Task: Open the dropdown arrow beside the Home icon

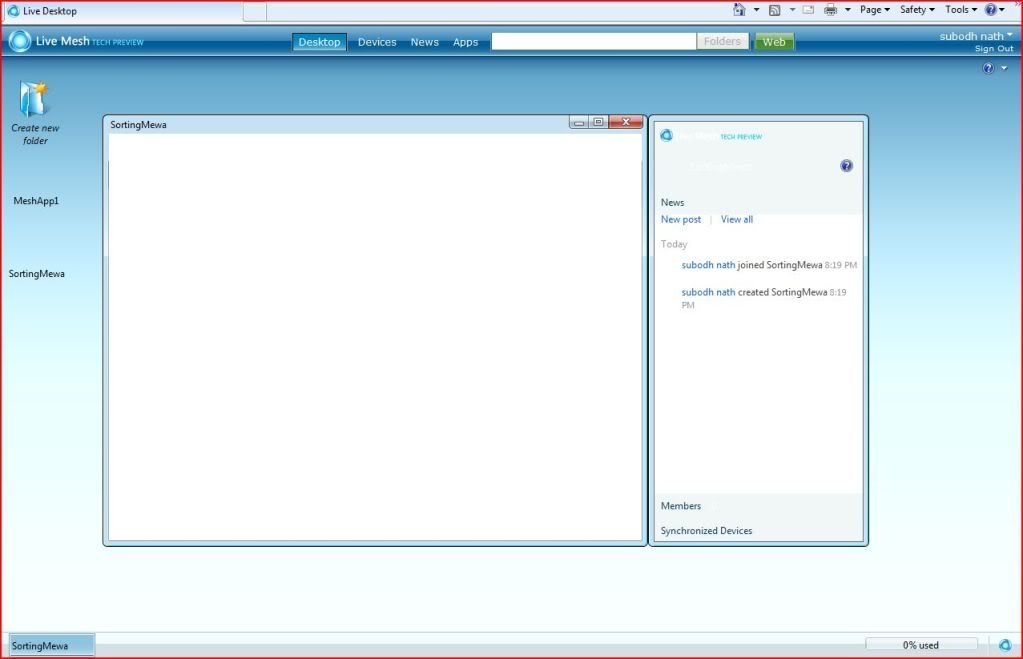Action: pyautogui.click(x=756, y=10)
